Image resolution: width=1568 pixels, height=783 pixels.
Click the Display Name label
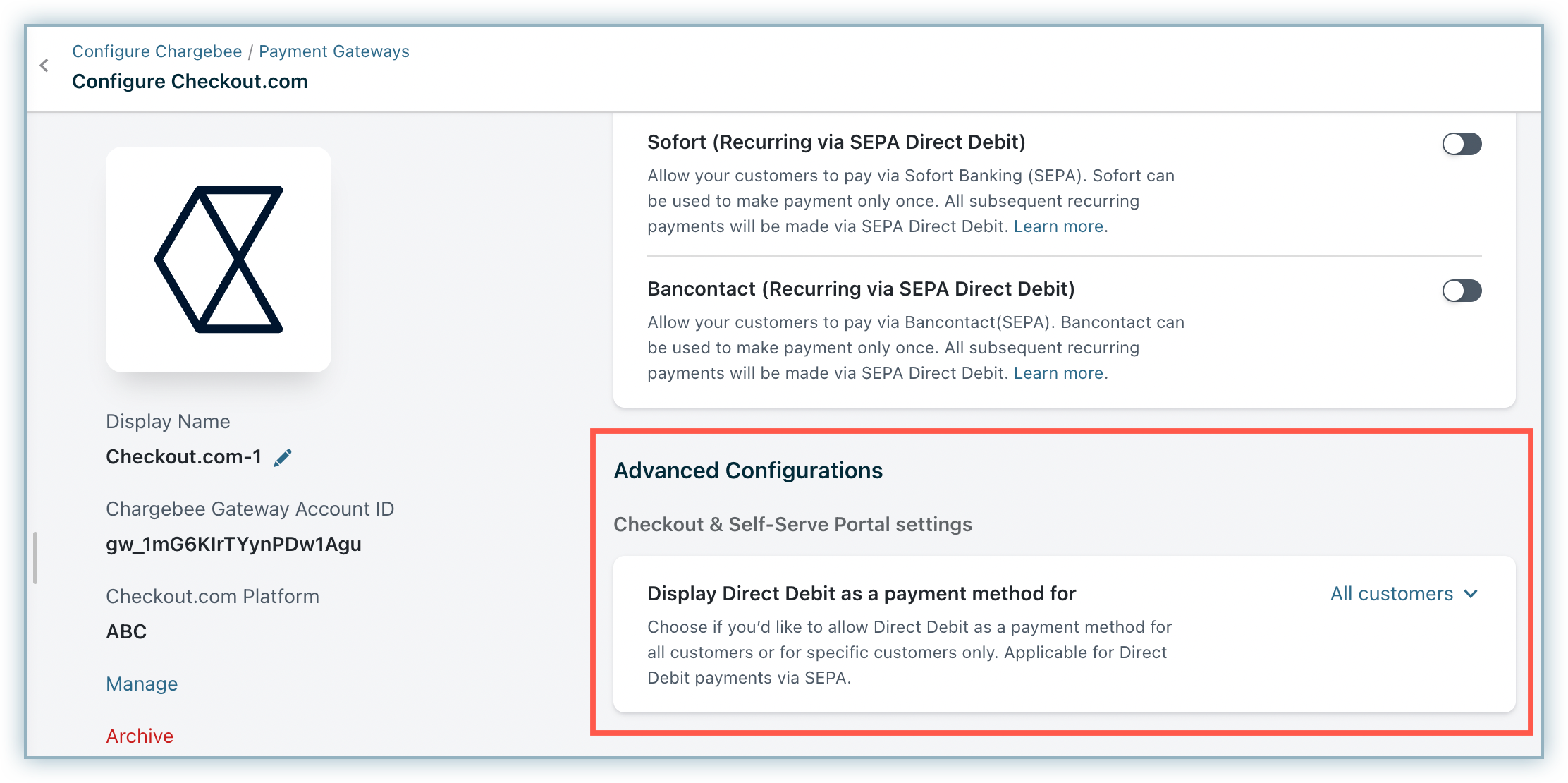(x=168, y=422)
